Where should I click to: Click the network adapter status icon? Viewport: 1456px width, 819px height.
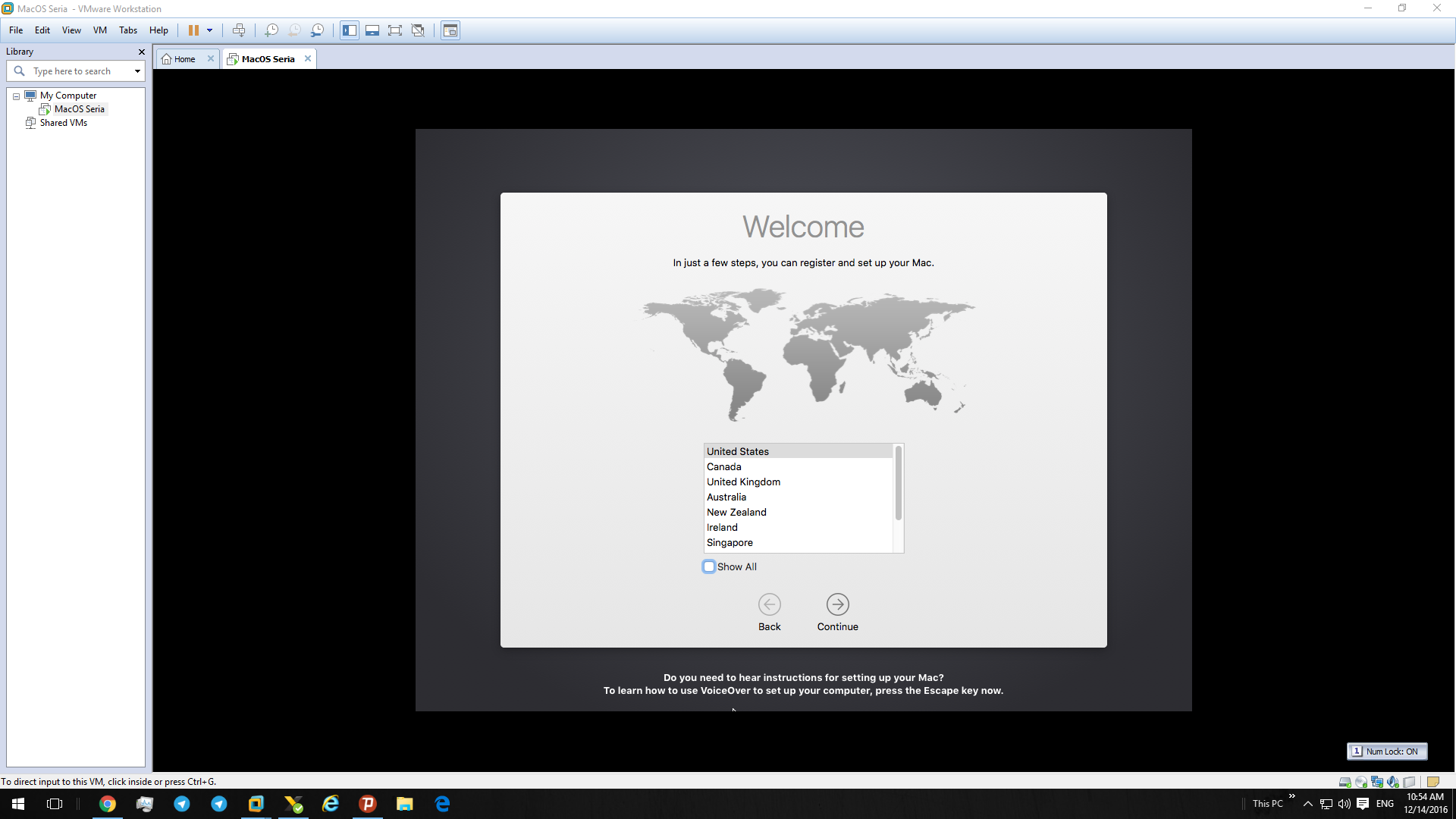[x=1377, y=782]
